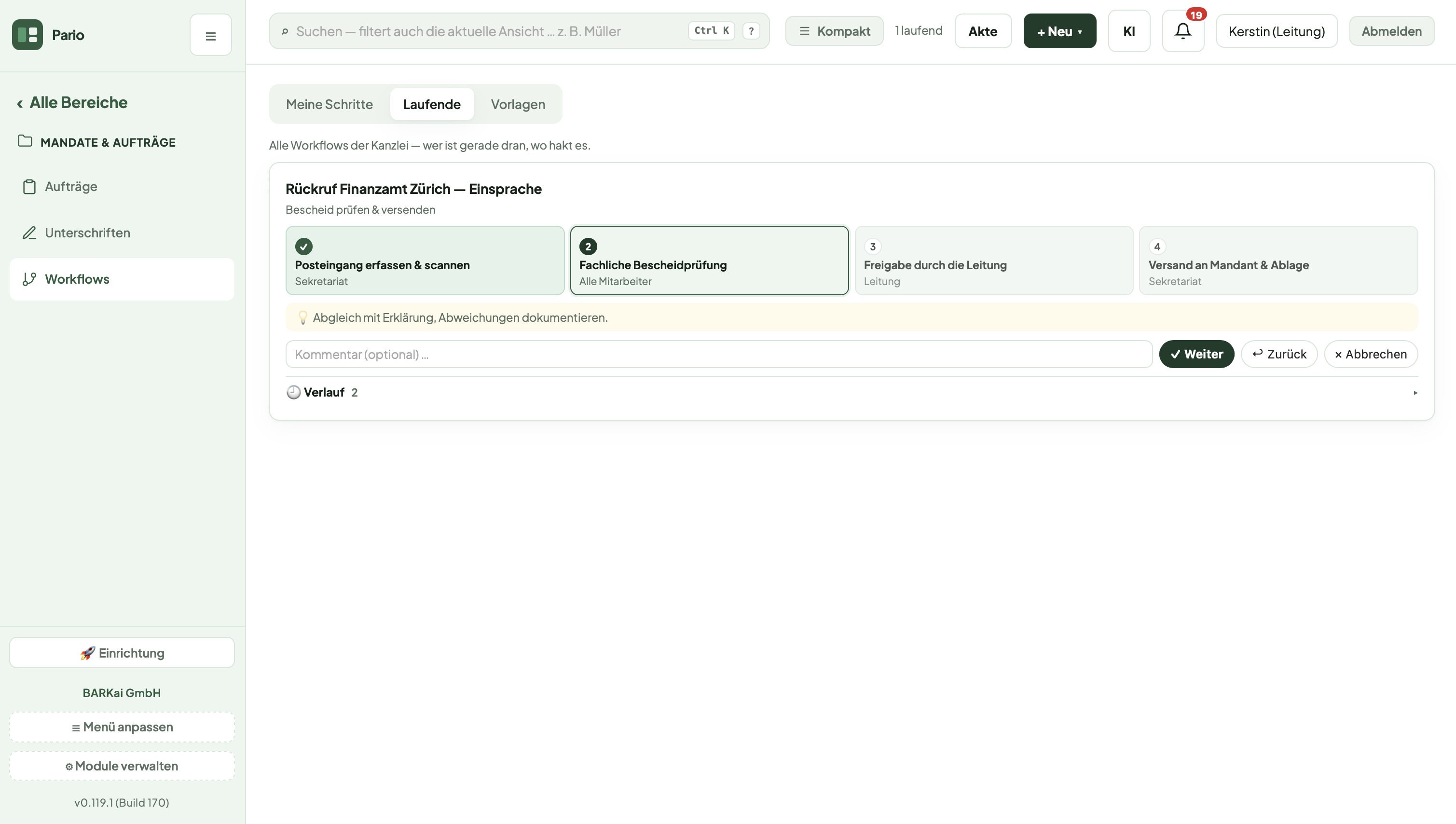
Task: Click the Unterschriften pen icon
Action: (x=29, y=233)
